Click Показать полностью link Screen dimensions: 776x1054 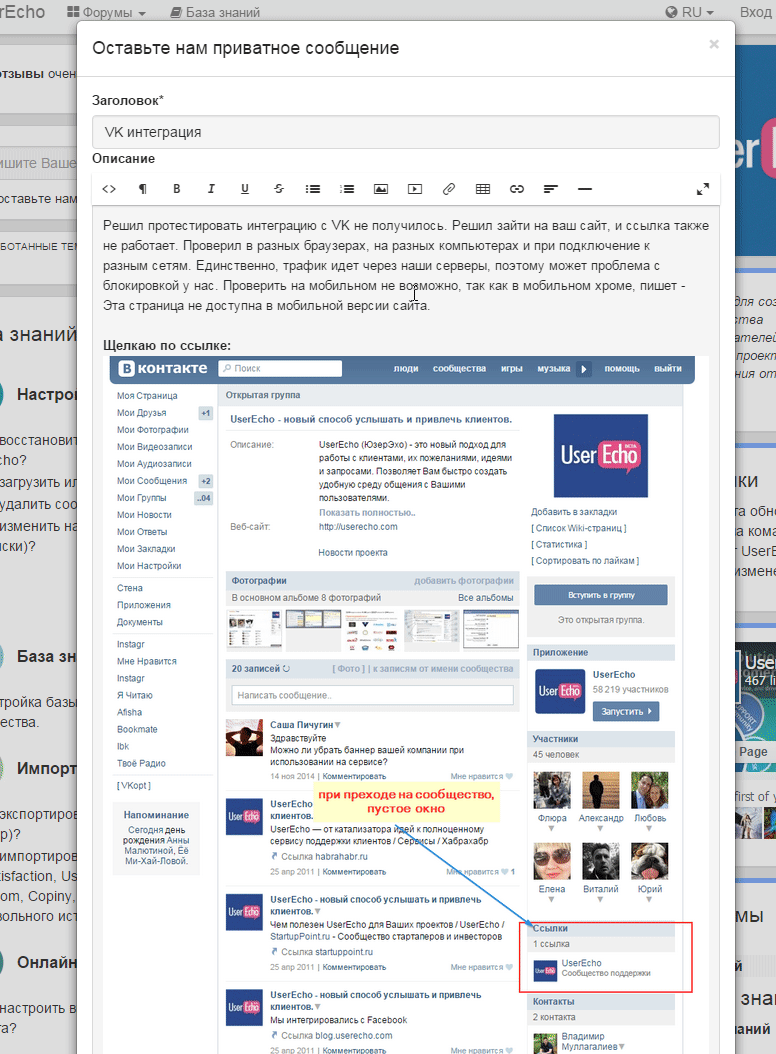pyautogui.click(x=367, y=512)
